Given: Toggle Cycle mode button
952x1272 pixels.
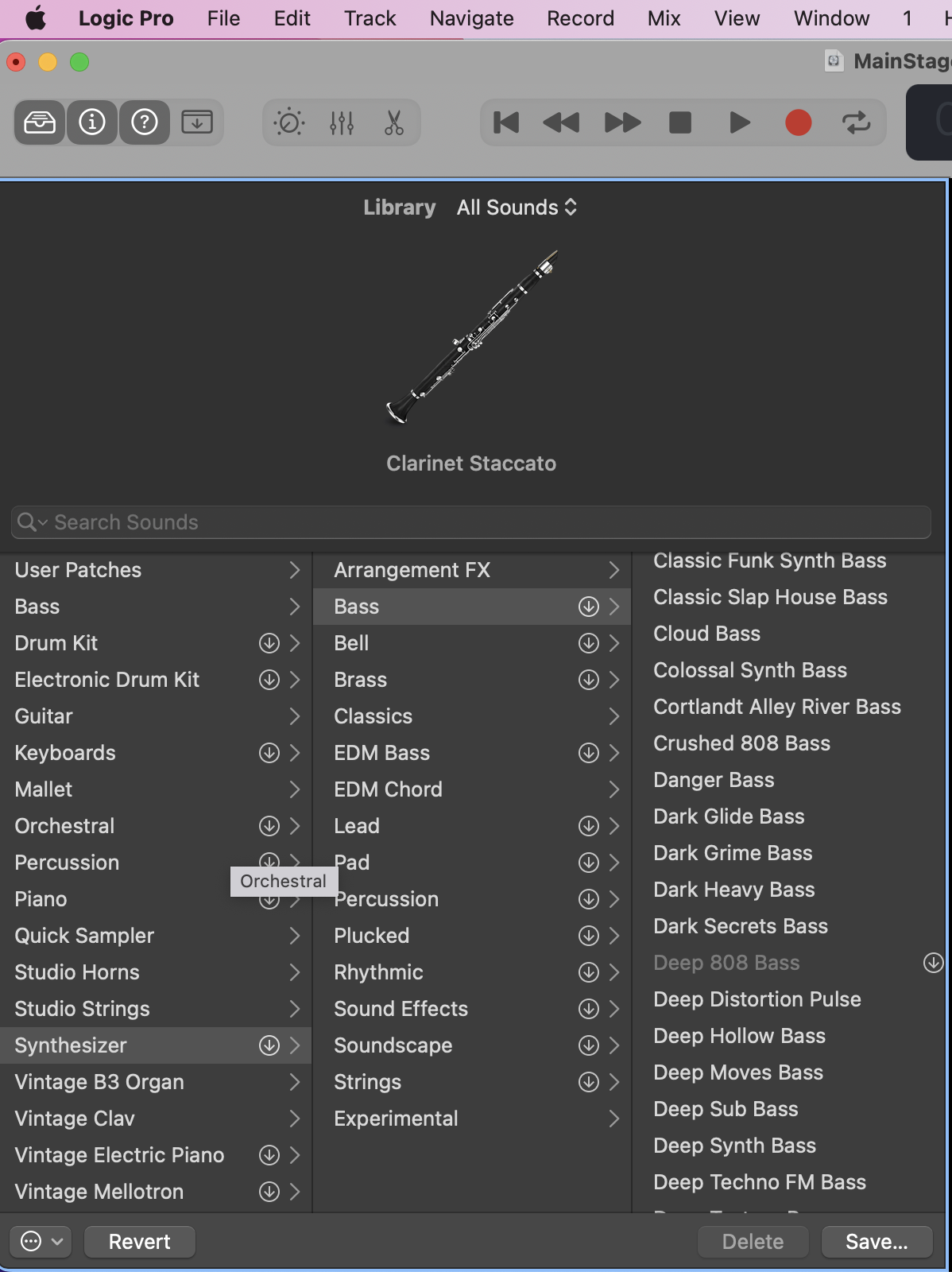Looking at the screenshot, I should pyautogui.click(x=857, y=122).
